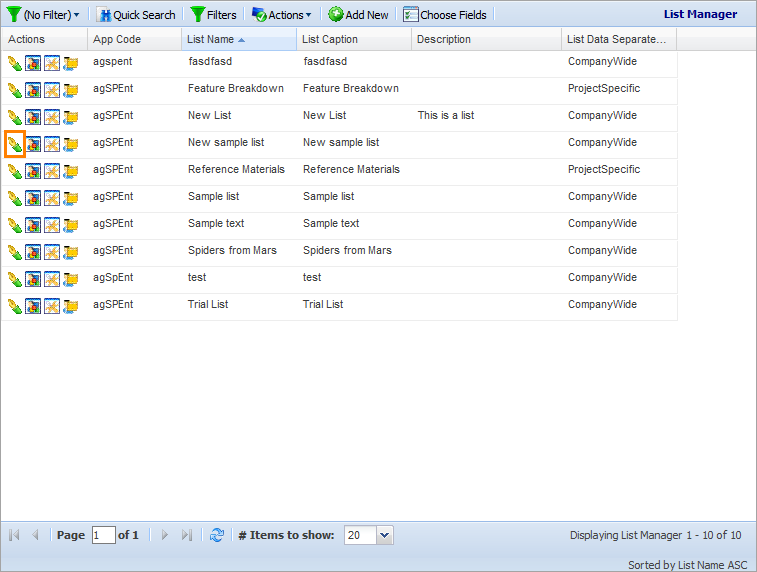
Task: Expand the Items to show dropdown arrow
Action: [385, 535]
